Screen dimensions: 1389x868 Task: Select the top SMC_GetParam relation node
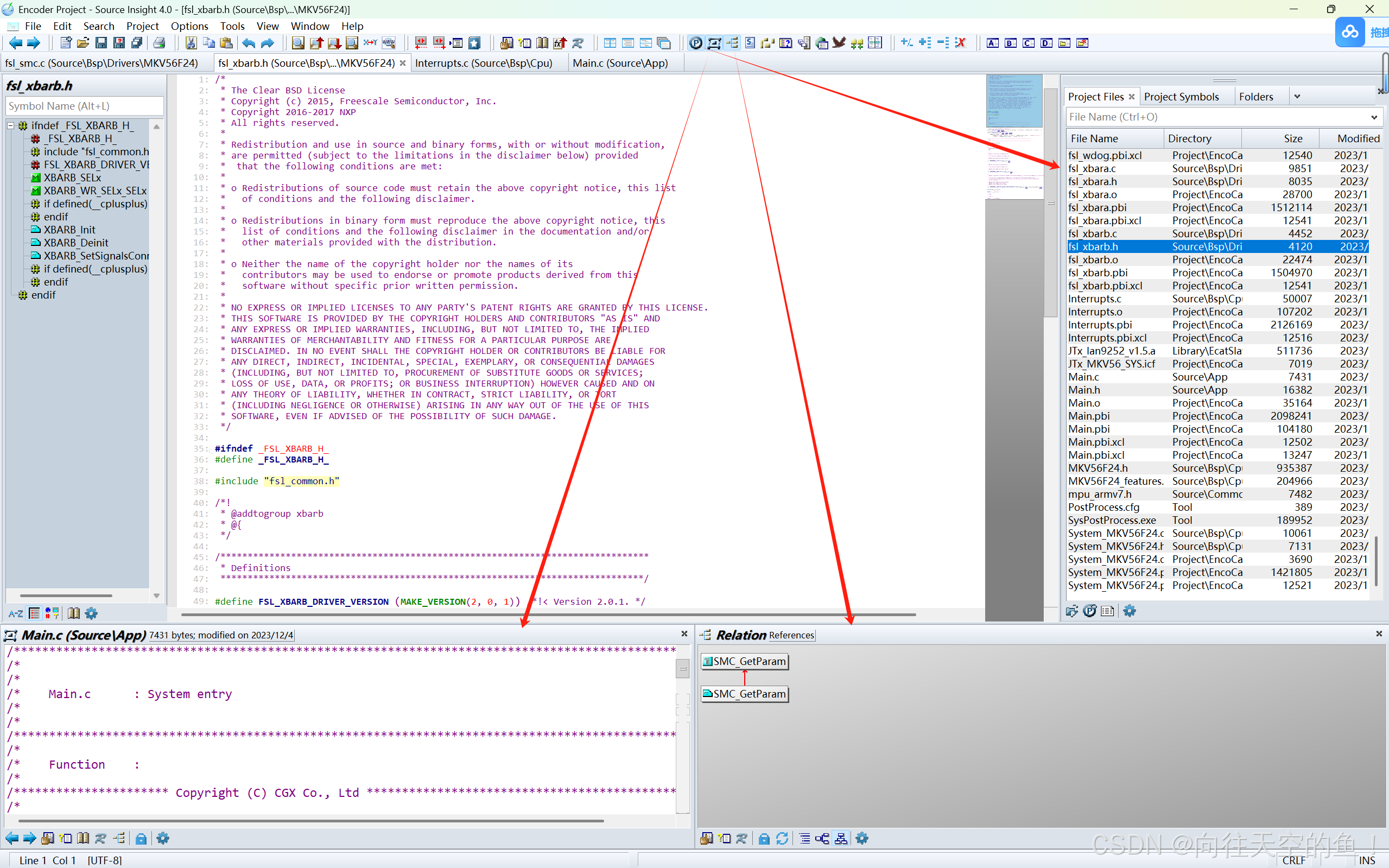tap(744, 661)
